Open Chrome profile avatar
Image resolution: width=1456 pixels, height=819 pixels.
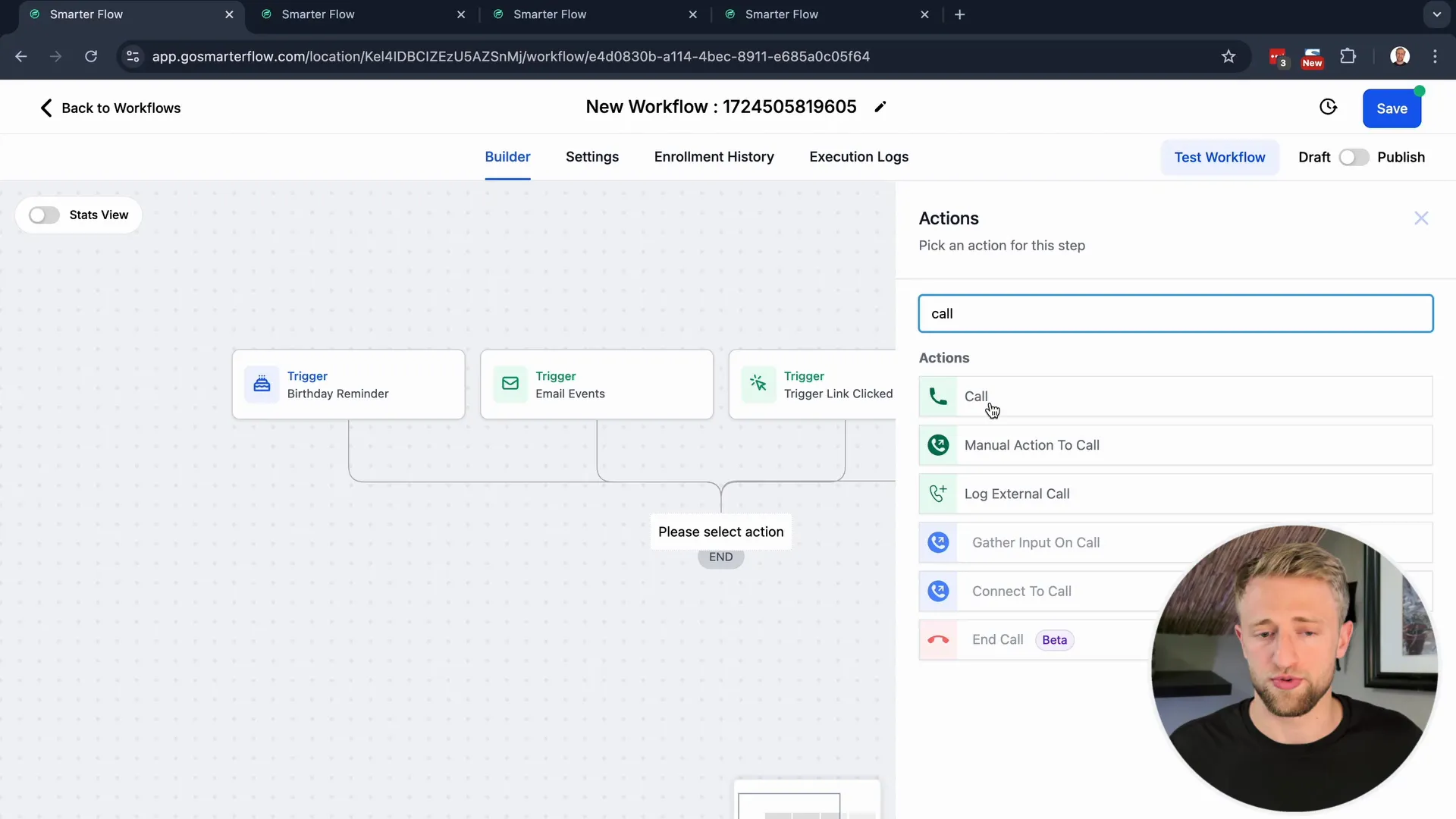point(1400,56)
